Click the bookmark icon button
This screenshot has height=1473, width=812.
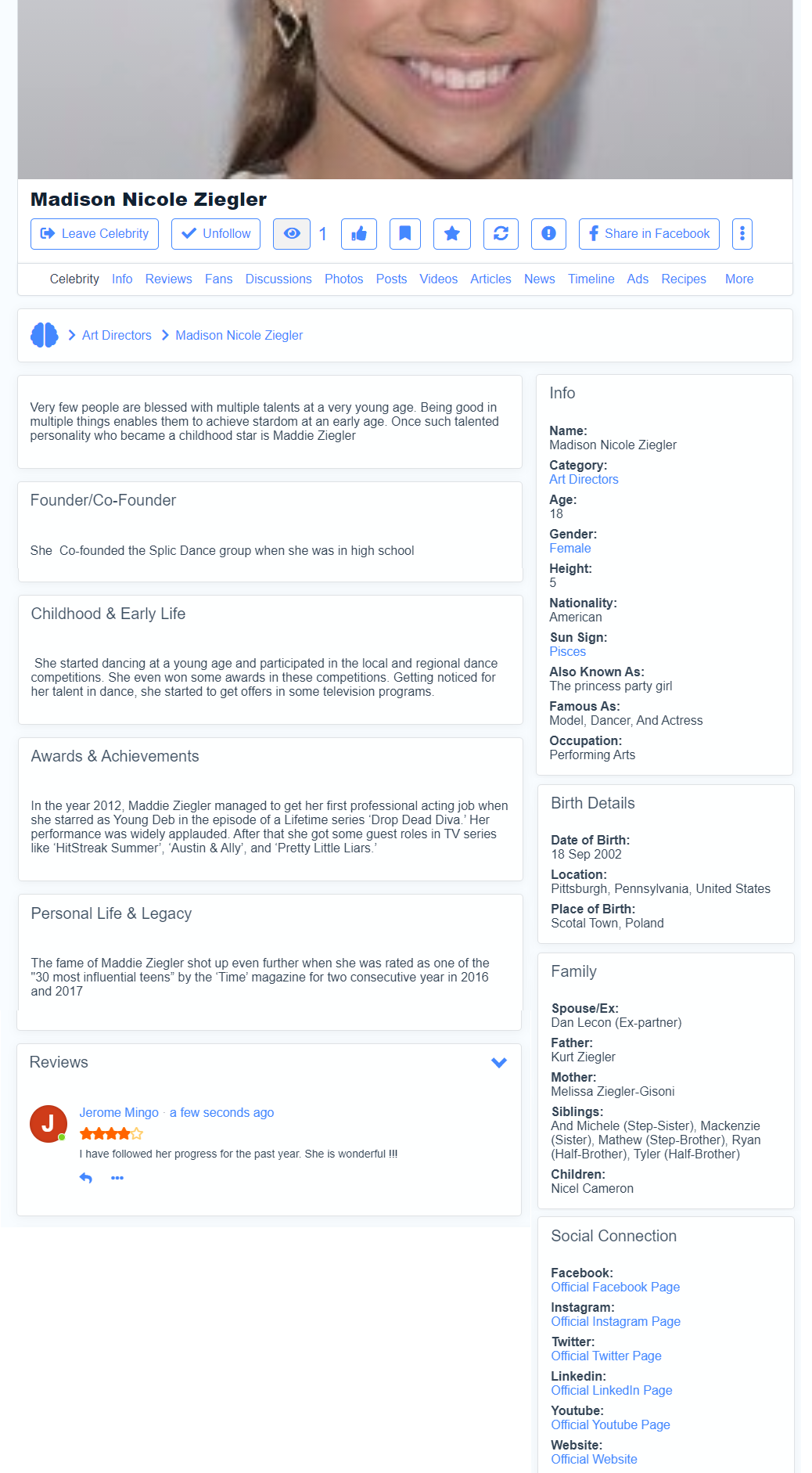click(405, 234)
